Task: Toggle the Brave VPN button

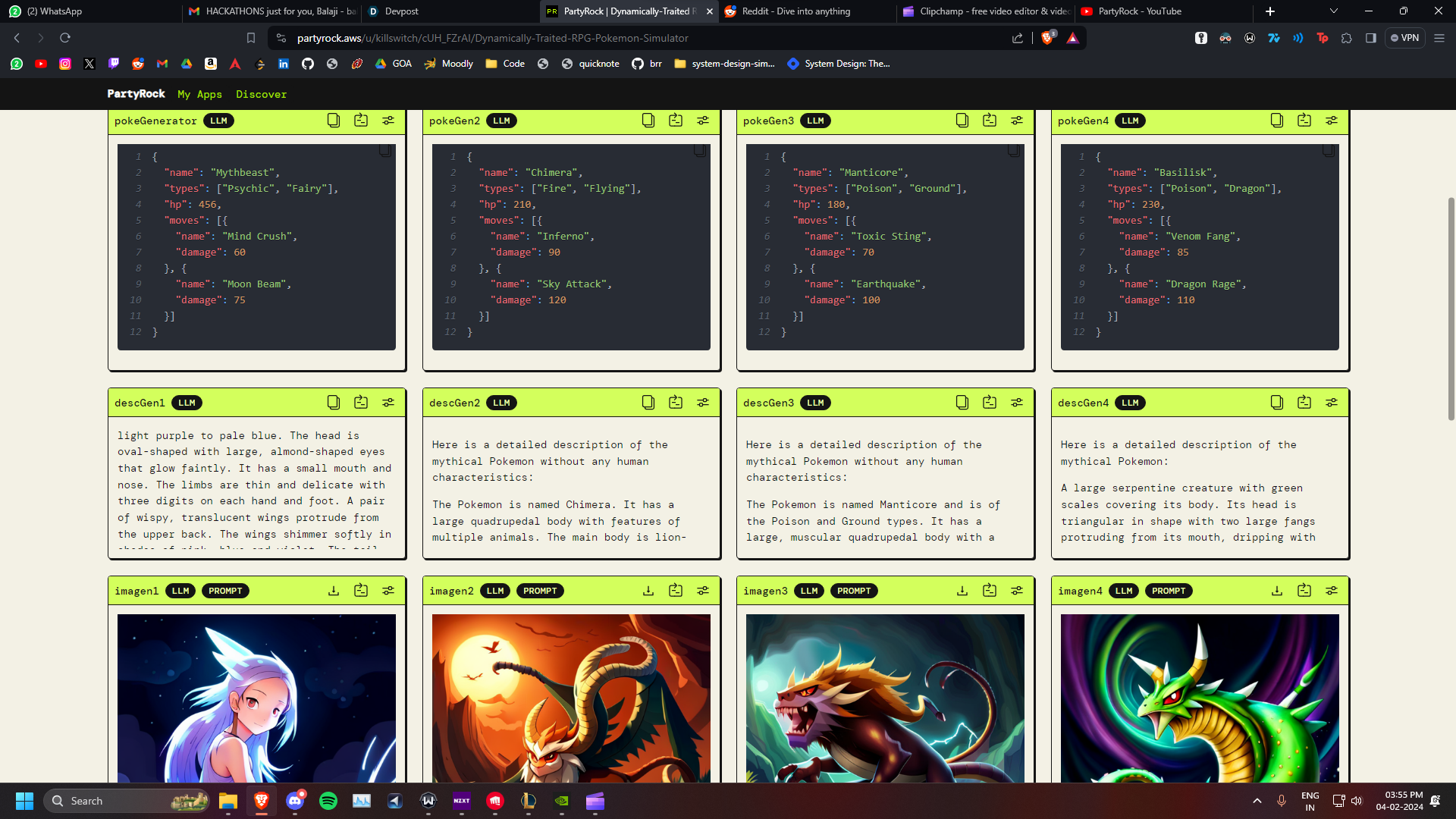Action: click(1404, 38)
